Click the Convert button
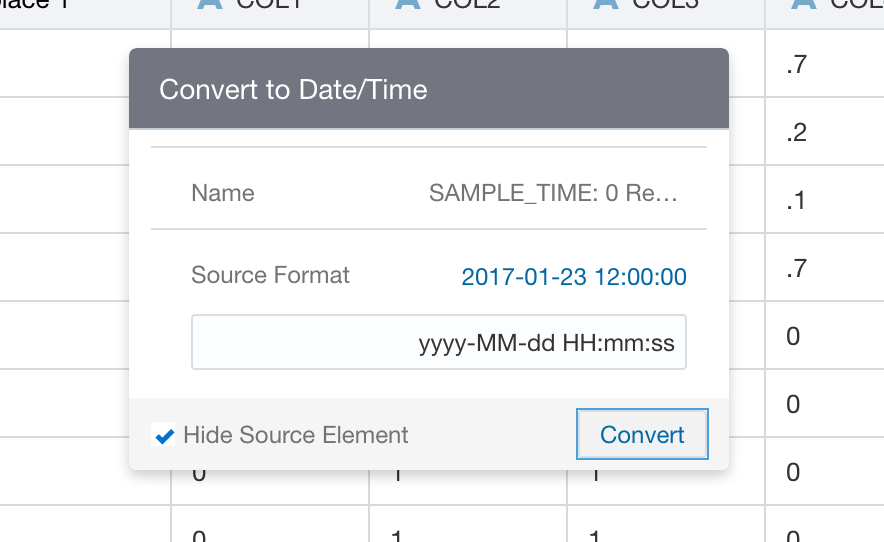This screenshot has width=884, height=542. pyautogui.click(x=642, y=434)
